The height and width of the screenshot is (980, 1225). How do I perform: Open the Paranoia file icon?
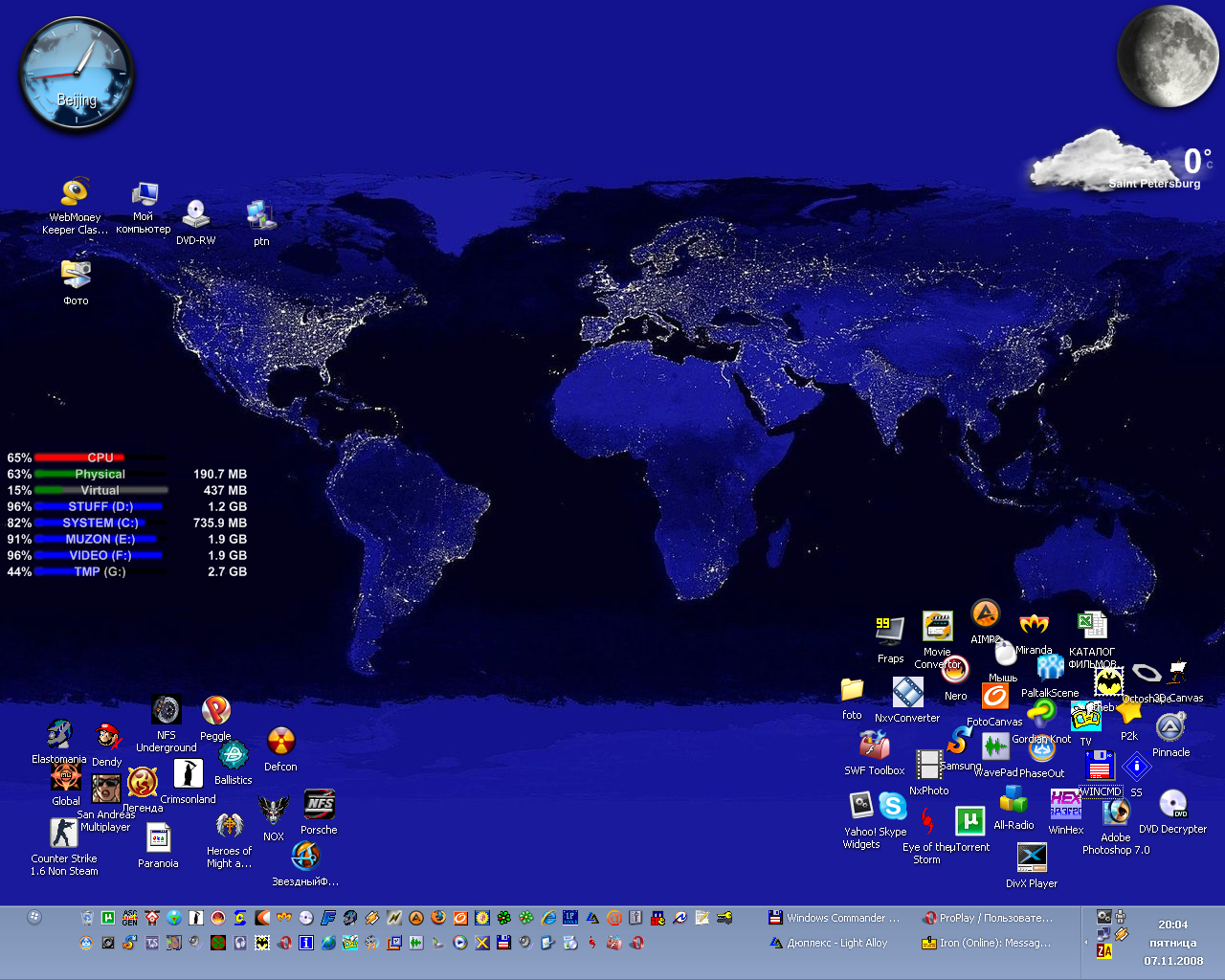(x=158, y=839)
